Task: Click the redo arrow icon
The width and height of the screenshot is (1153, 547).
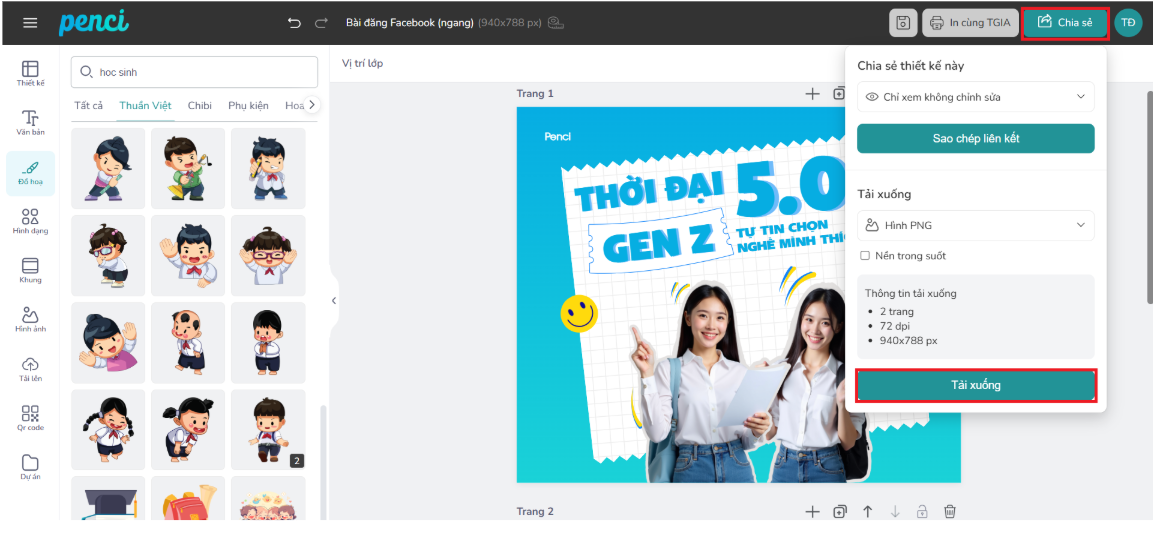Action: pyautogui.click(x=321, y=23)
